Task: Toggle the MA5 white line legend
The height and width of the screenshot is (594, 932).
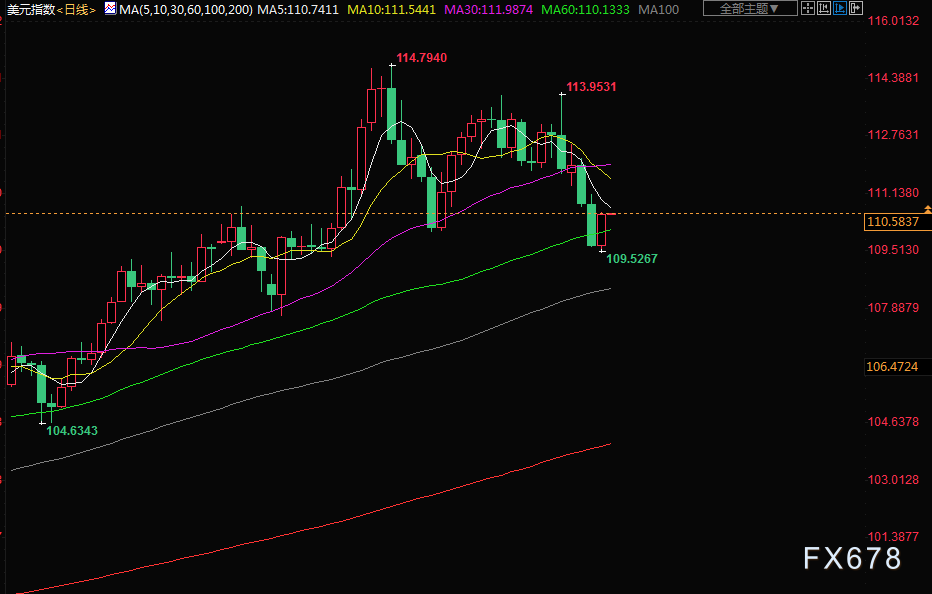Action: coord(299,9)
